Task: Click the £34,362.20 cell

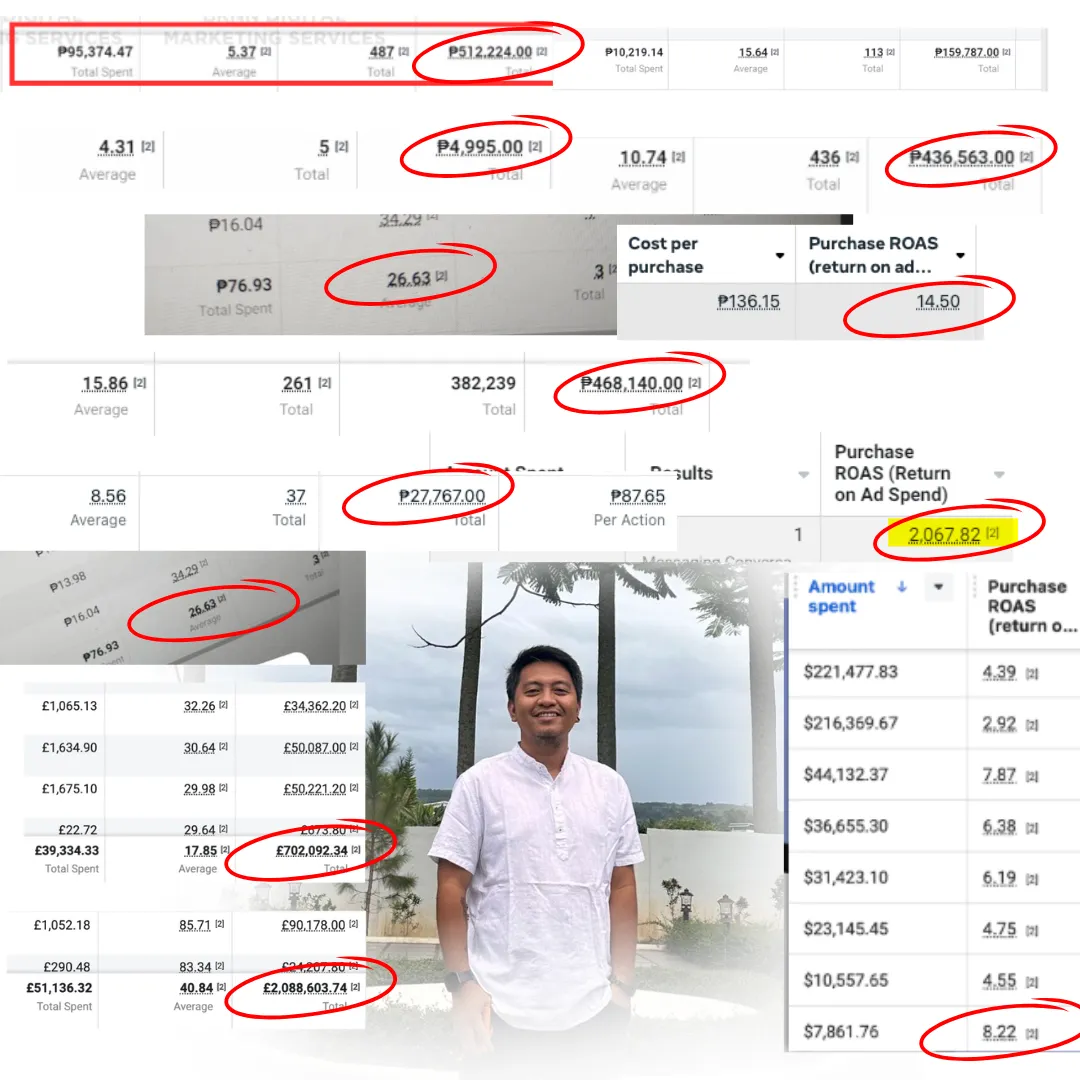Action: [x=315, y=706]
